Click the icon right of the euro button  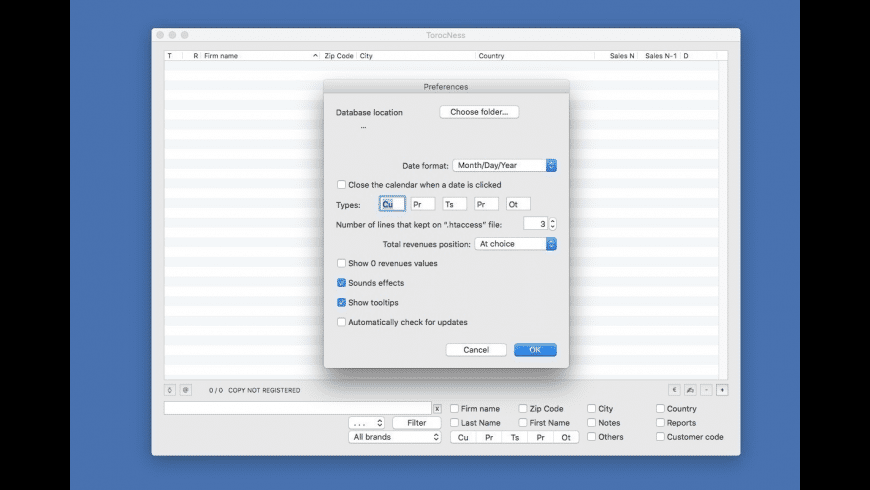pyautogui.click(x=690, y=389)
